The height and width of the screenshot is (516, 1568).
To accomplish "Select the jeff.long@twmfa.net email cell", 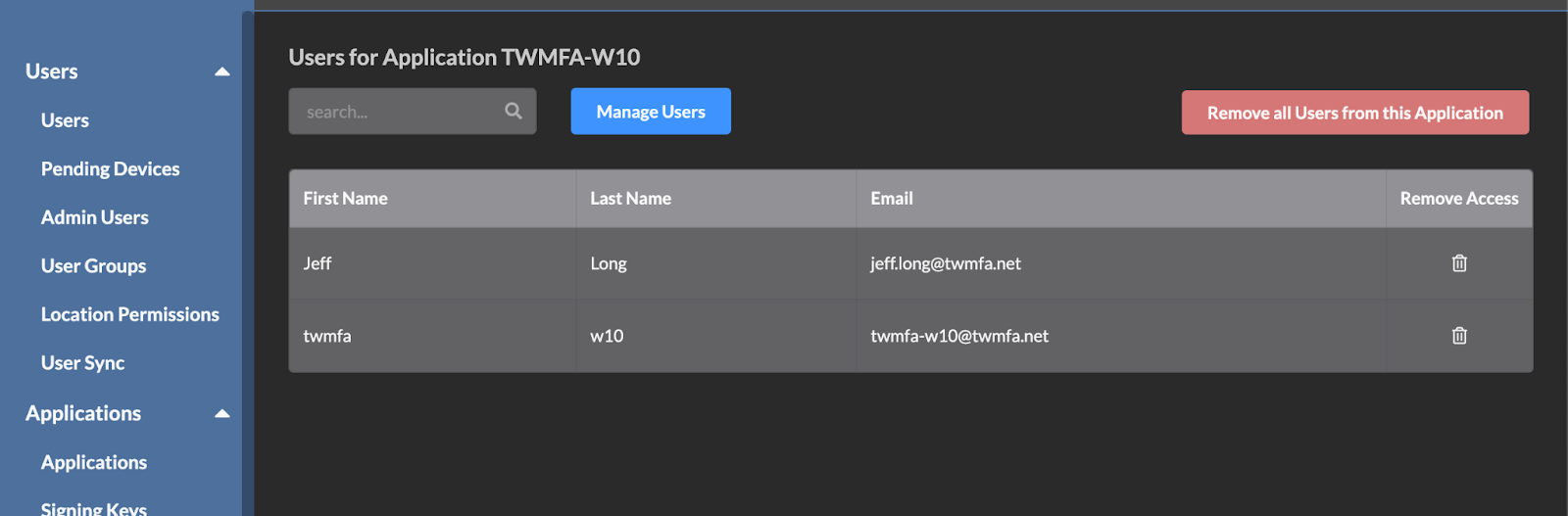I will 1121,263.
